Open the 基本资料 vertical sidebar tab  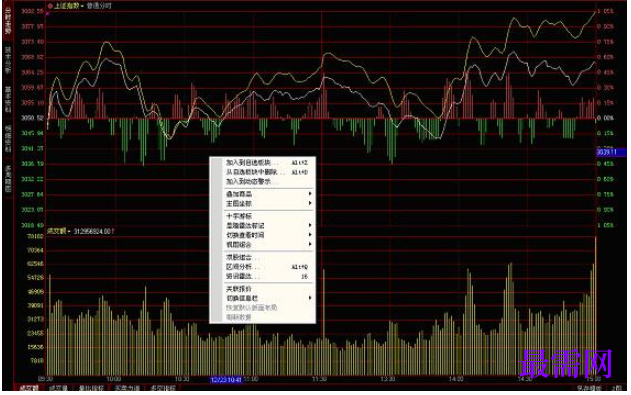coord(8,100)
